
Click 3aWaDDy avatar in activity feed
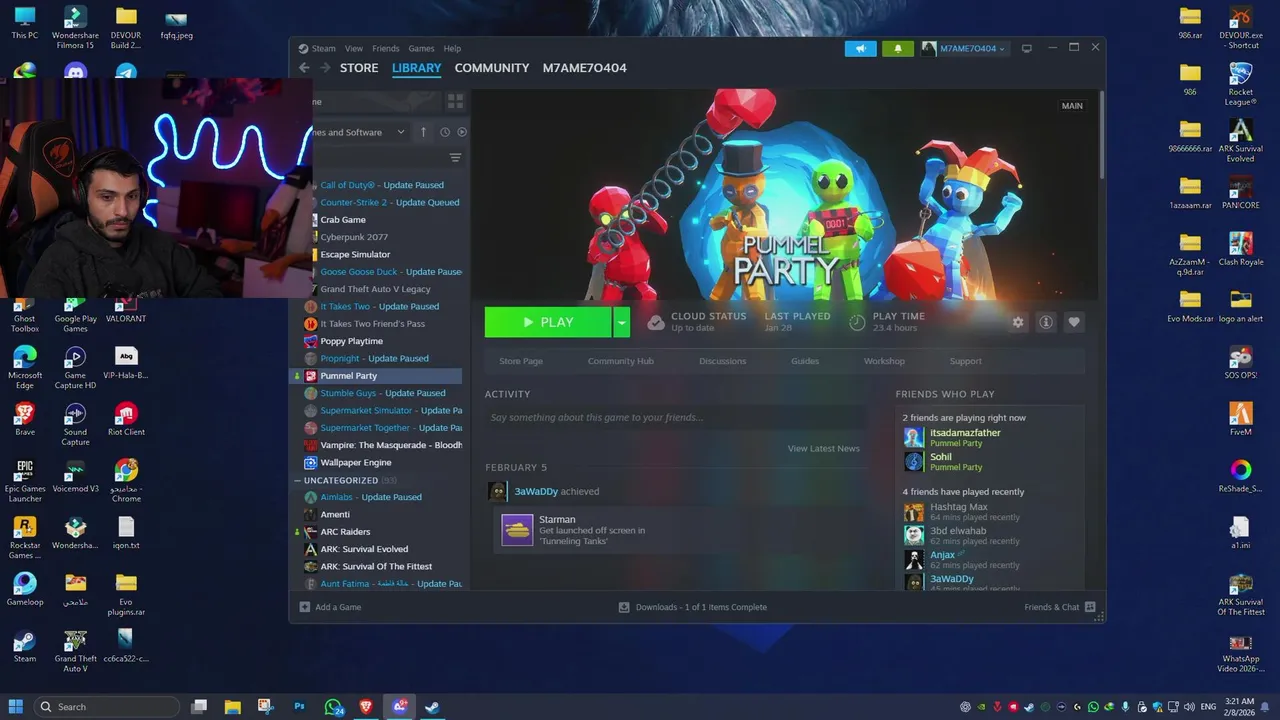coord(497,491)
